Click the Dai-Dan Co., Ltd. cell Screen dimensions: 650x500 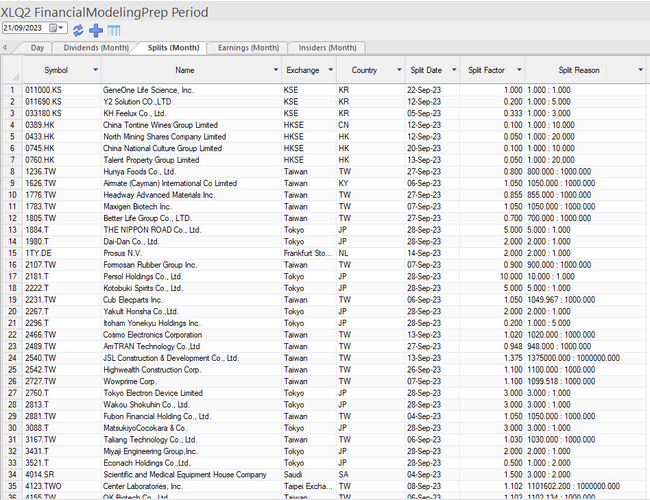pos(191,241)
